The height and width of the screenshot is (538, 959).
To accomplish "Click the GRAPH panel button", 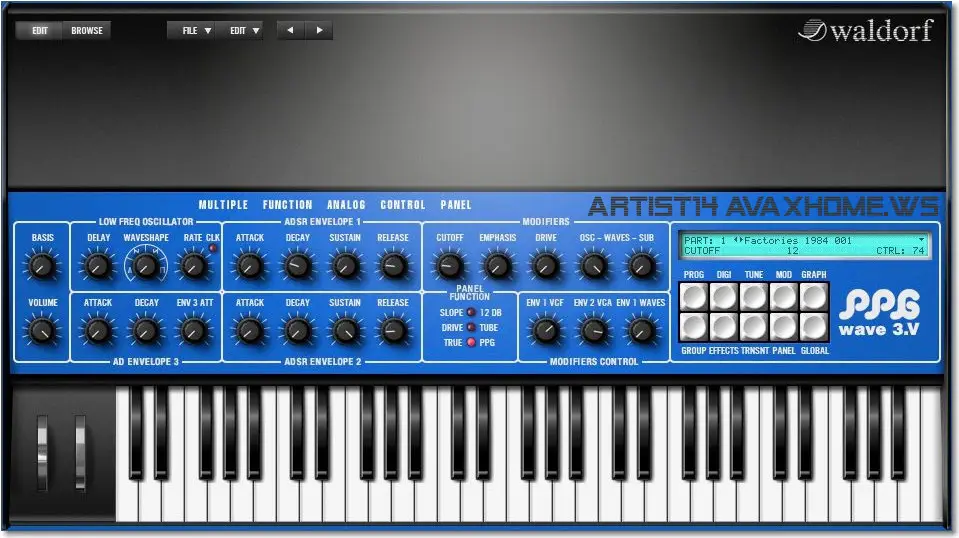I will pyautogui.click(x=814, y=297).
